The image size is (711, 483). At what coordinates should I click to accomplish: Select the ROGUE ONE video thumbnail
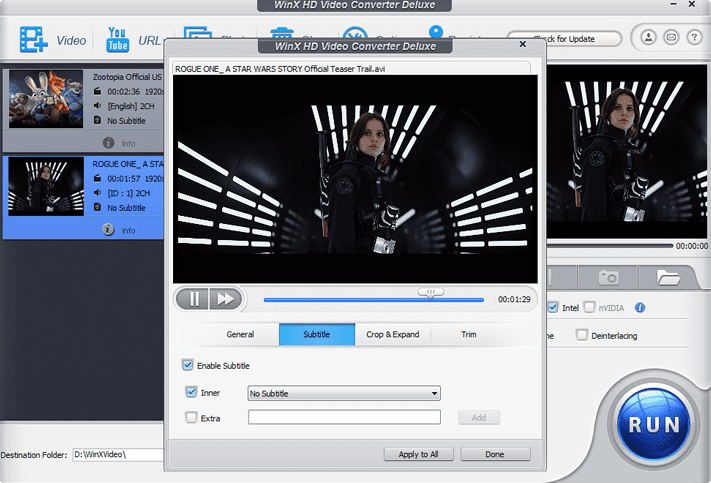pyautogui.click(x=46, y=186)
